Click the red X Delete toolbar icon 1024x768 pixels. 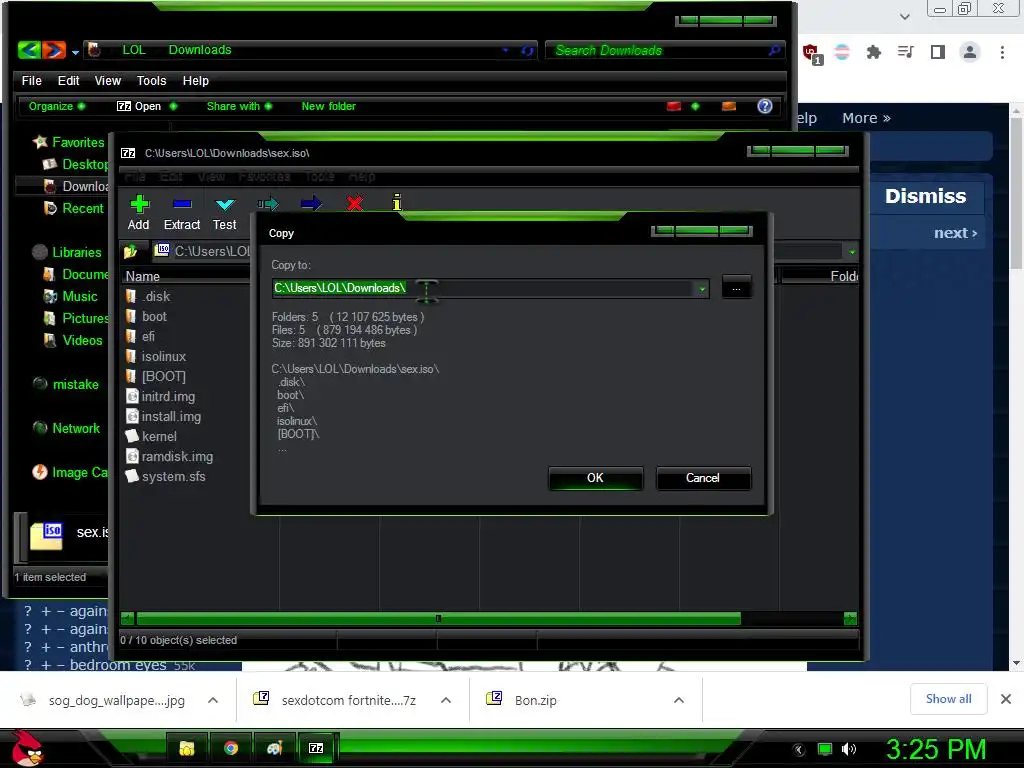pos(355,204)
